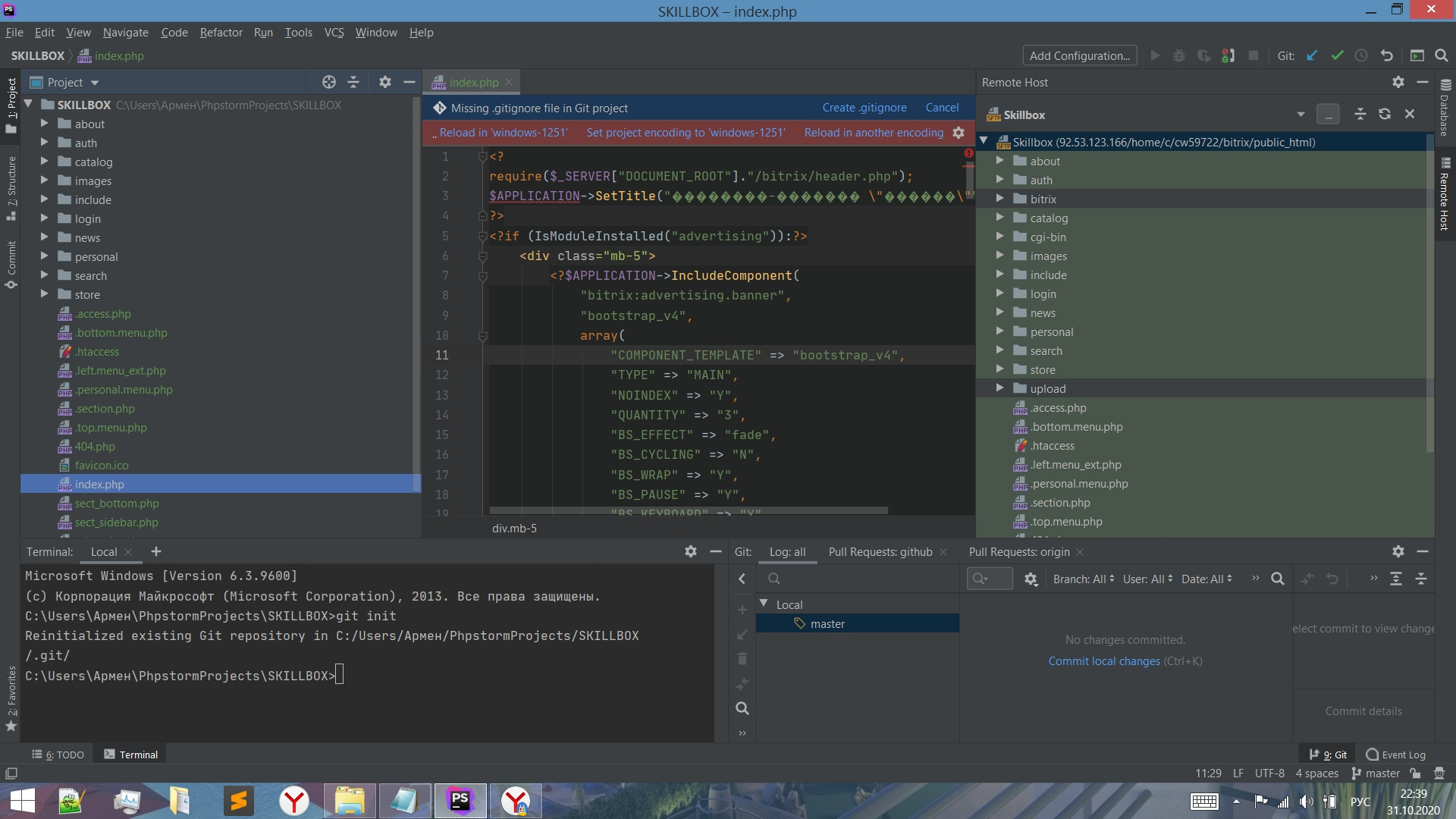This screenshot has width=1456, height=819.
Task: Click the delete branch trash icon
Action: tap(742, 658)
